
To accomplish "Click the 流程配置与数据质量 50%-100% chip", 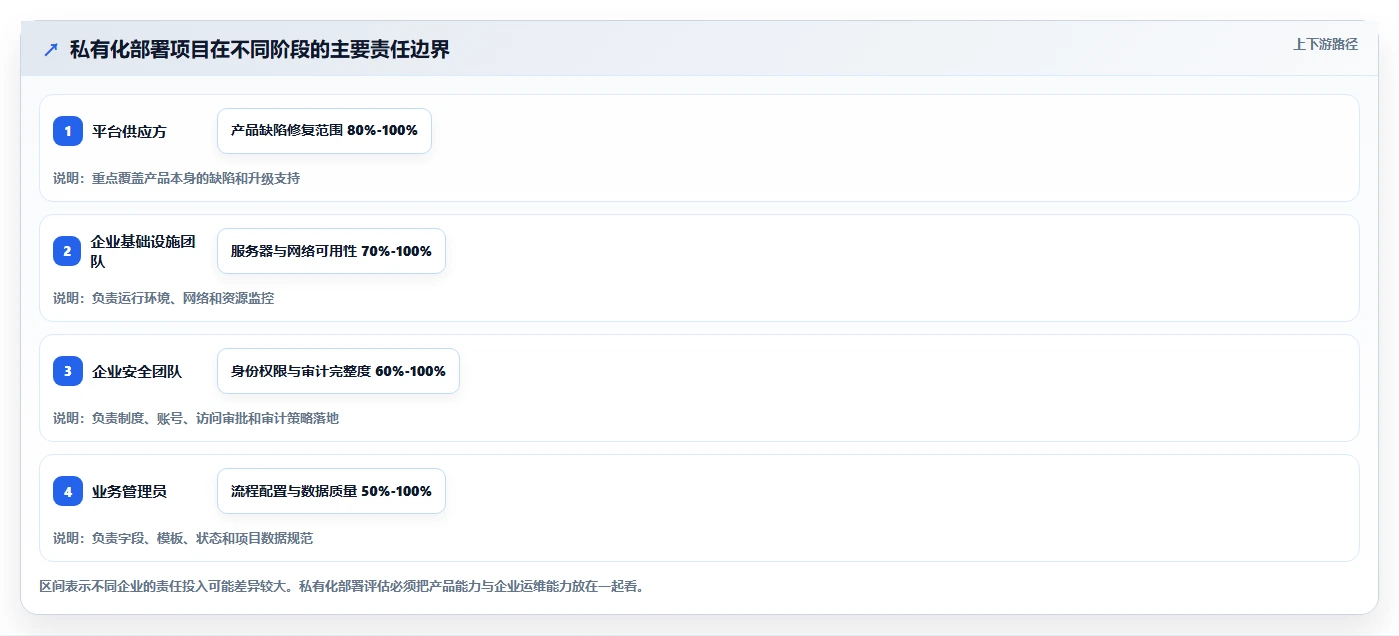I will [x=331, y=491].
